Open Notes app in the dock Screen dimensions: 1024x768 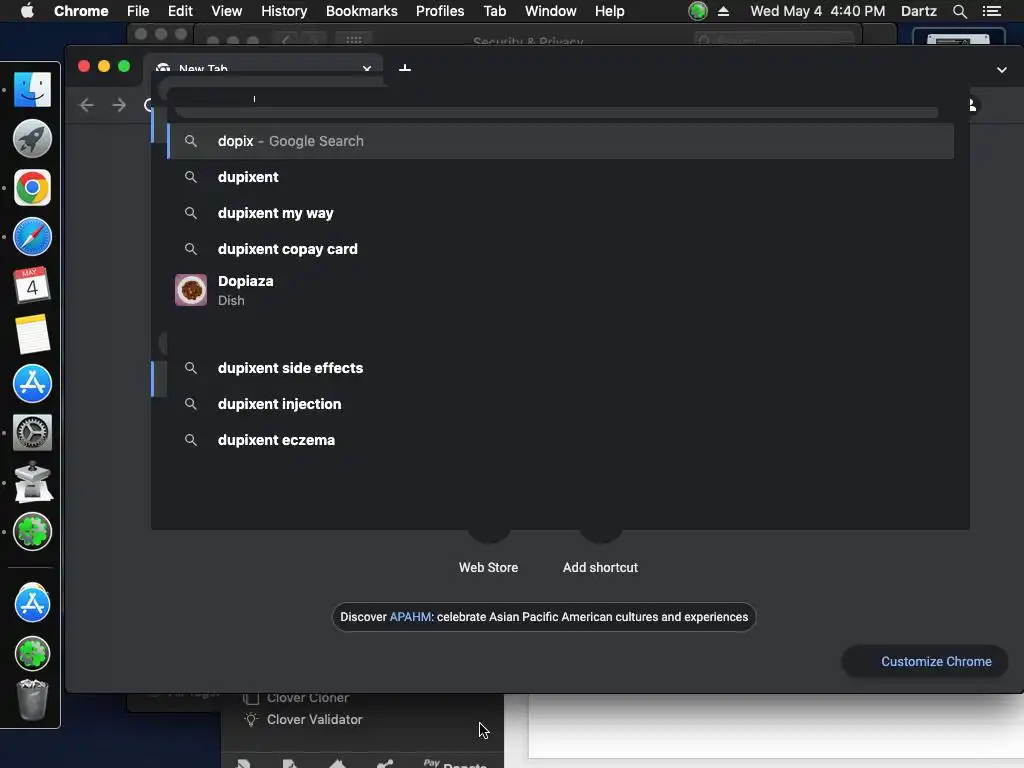click(32, 334)
